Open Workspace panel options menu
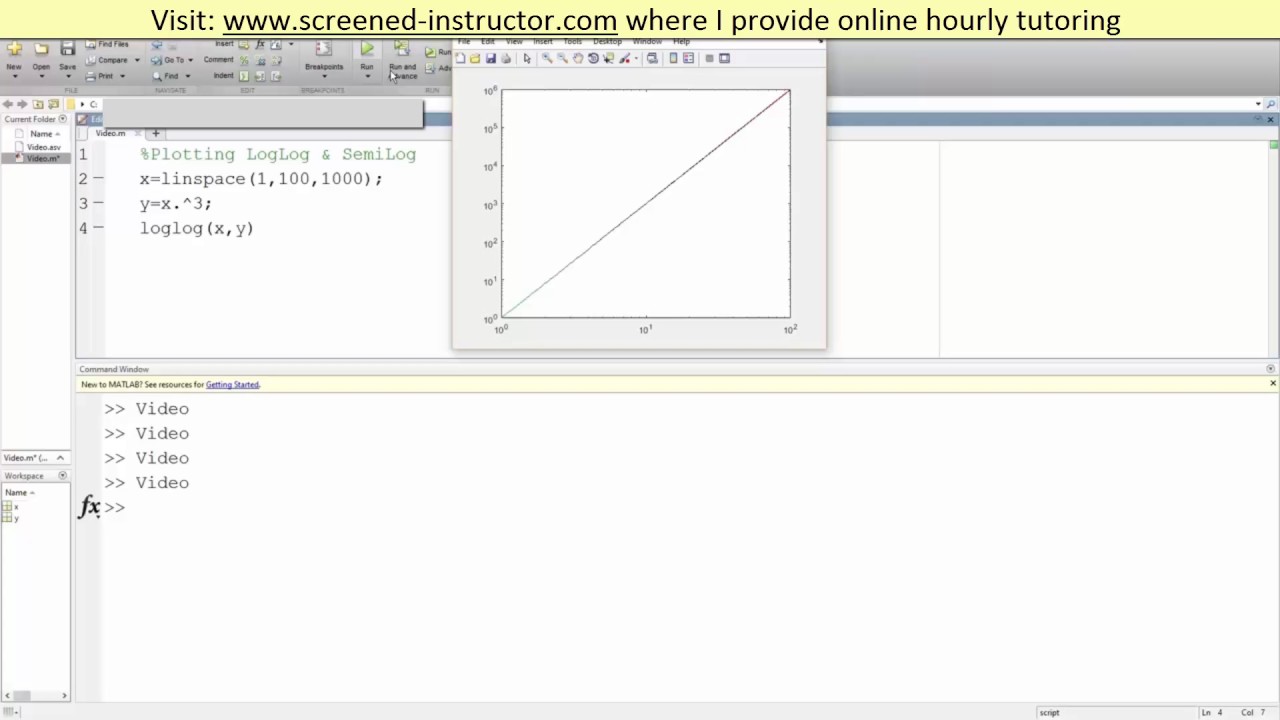The width and height of the screenshot is (1280, 720). coord(63,476)
